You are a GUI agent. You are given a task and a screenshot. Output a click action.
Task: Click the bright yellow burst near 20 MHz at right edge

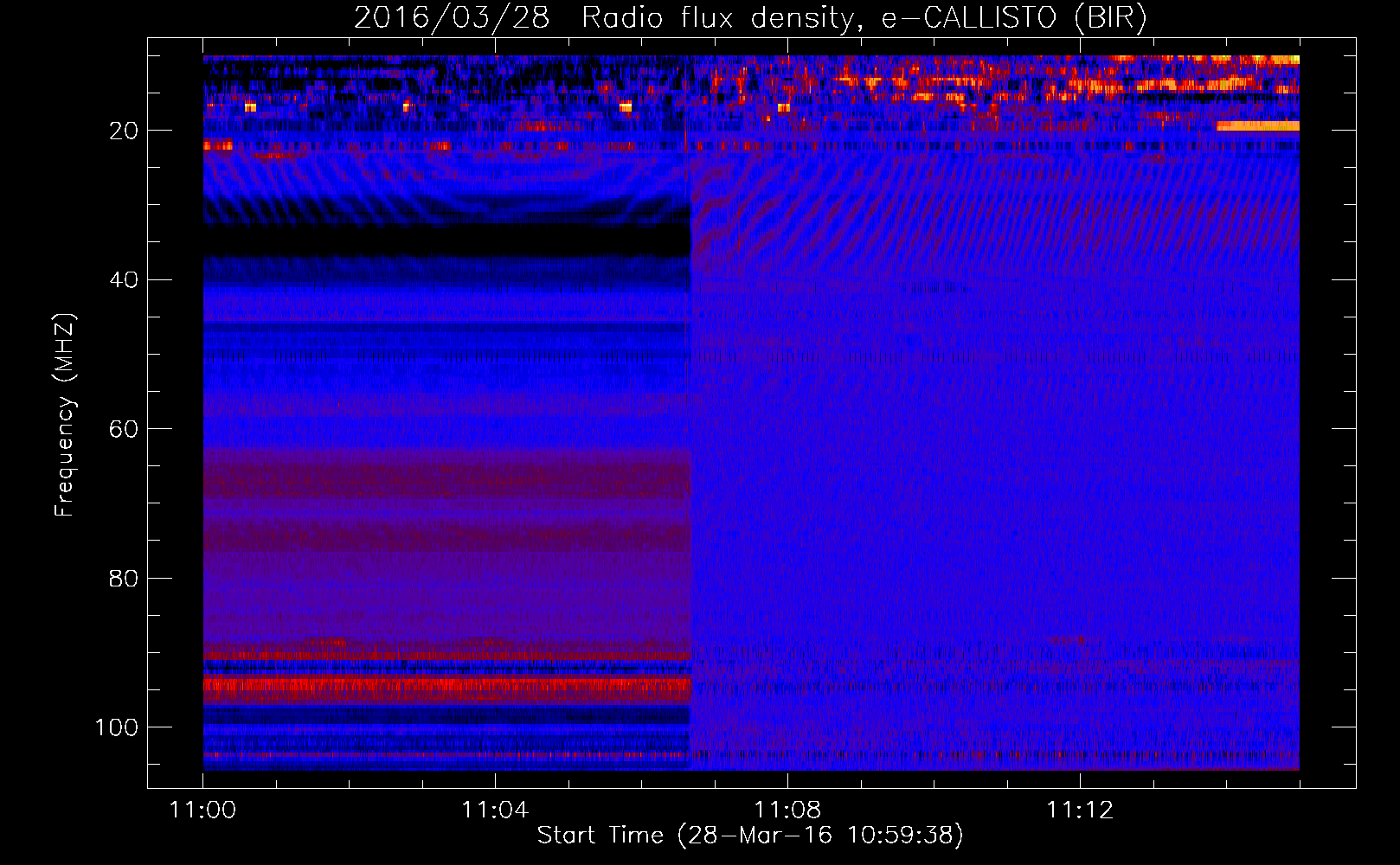(x=1257, y=125)
